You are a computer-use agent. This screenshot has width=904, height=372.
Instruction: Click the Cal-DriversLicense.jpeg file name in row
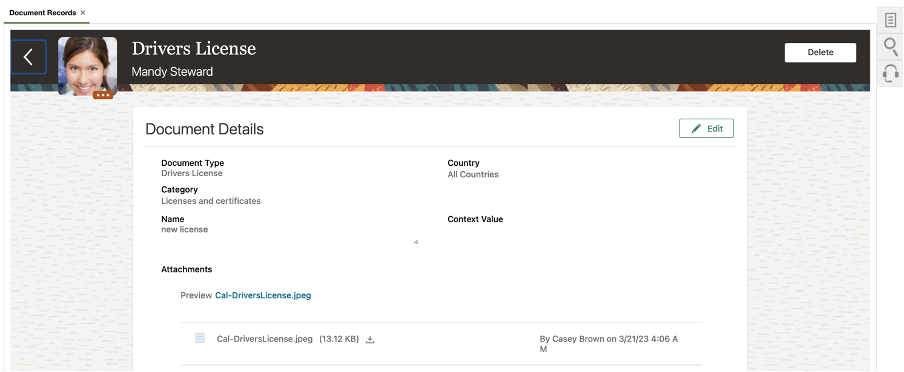point(265,339)
